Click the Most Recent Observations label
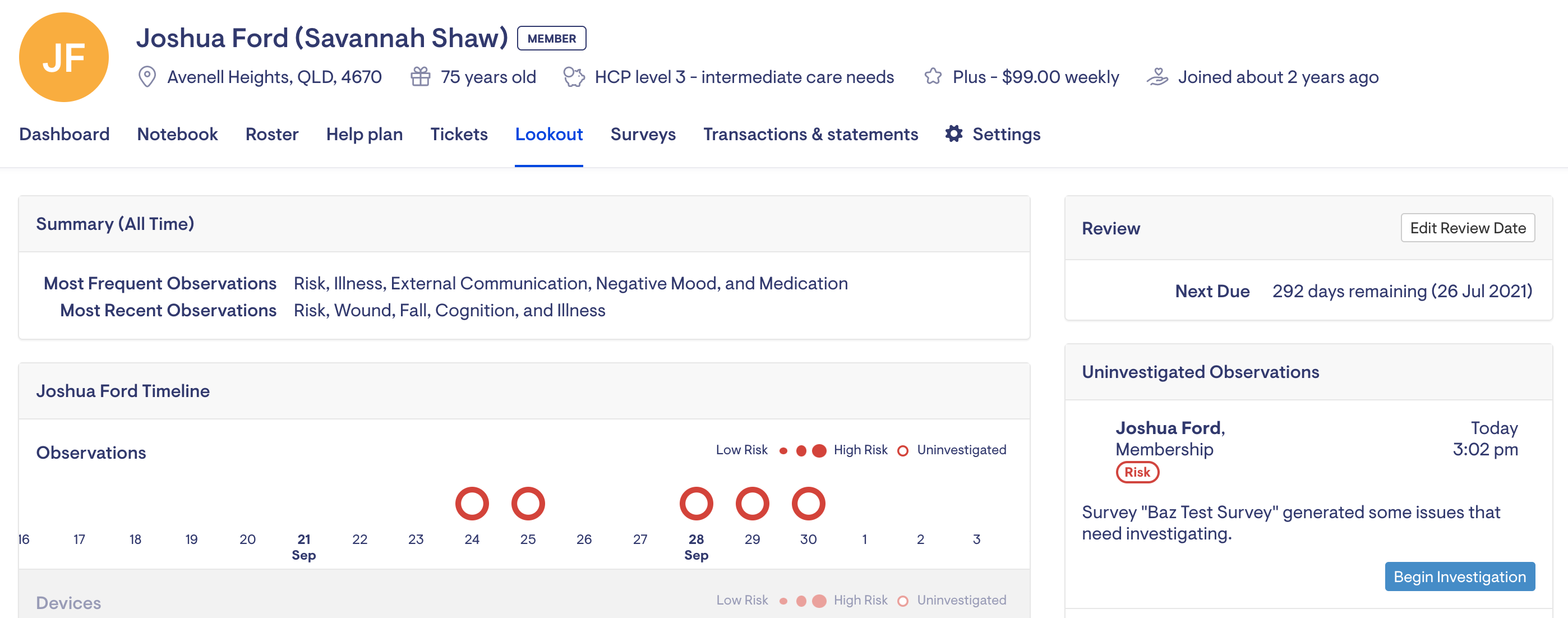Image resolution: width=1568 pixels, height=618 pixels. pos(168,310)
